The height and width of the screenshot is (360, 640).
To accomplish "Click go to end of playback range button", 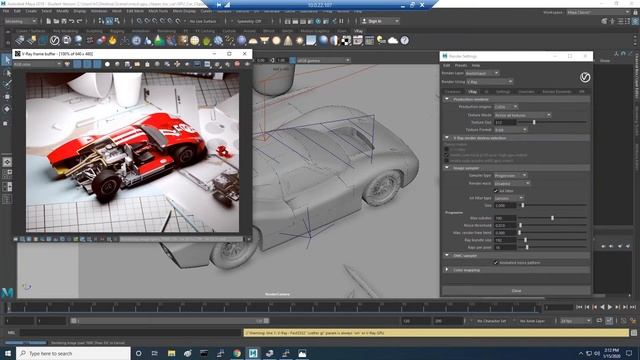I will tap(633, 307).
